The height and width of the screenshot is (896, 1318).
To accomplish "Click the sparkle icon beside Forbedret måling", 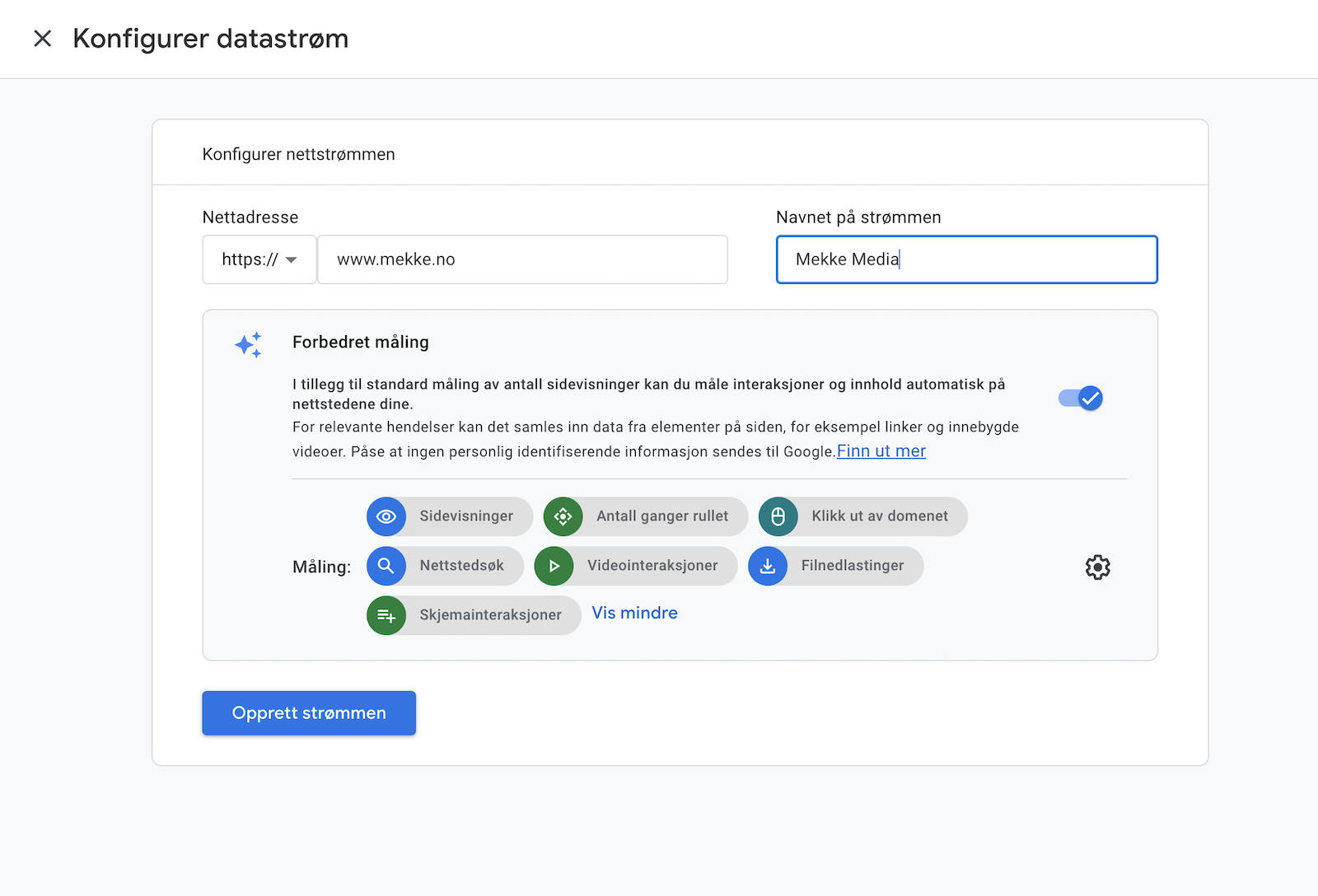I will click(x=249, y=345).
